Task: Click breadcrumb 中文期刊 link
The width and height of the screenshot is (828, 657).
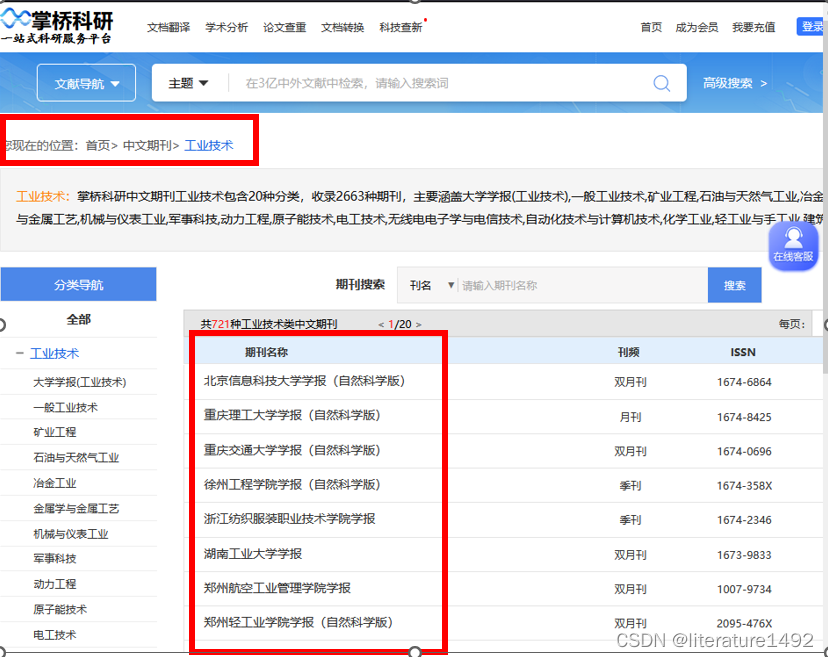Action: [x=147, y=145]
